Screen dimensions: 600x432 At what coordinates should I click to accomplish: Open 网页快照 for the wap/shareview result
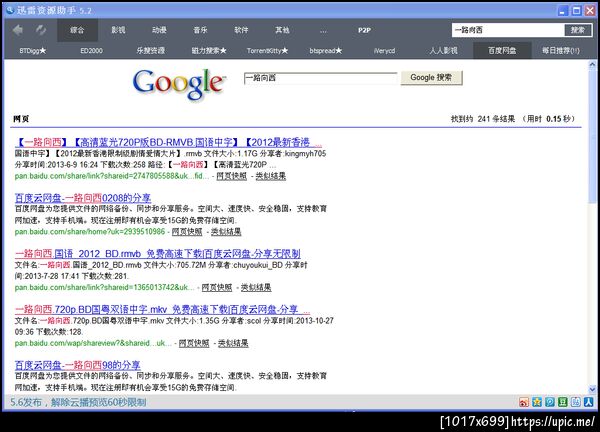[194, 343]
